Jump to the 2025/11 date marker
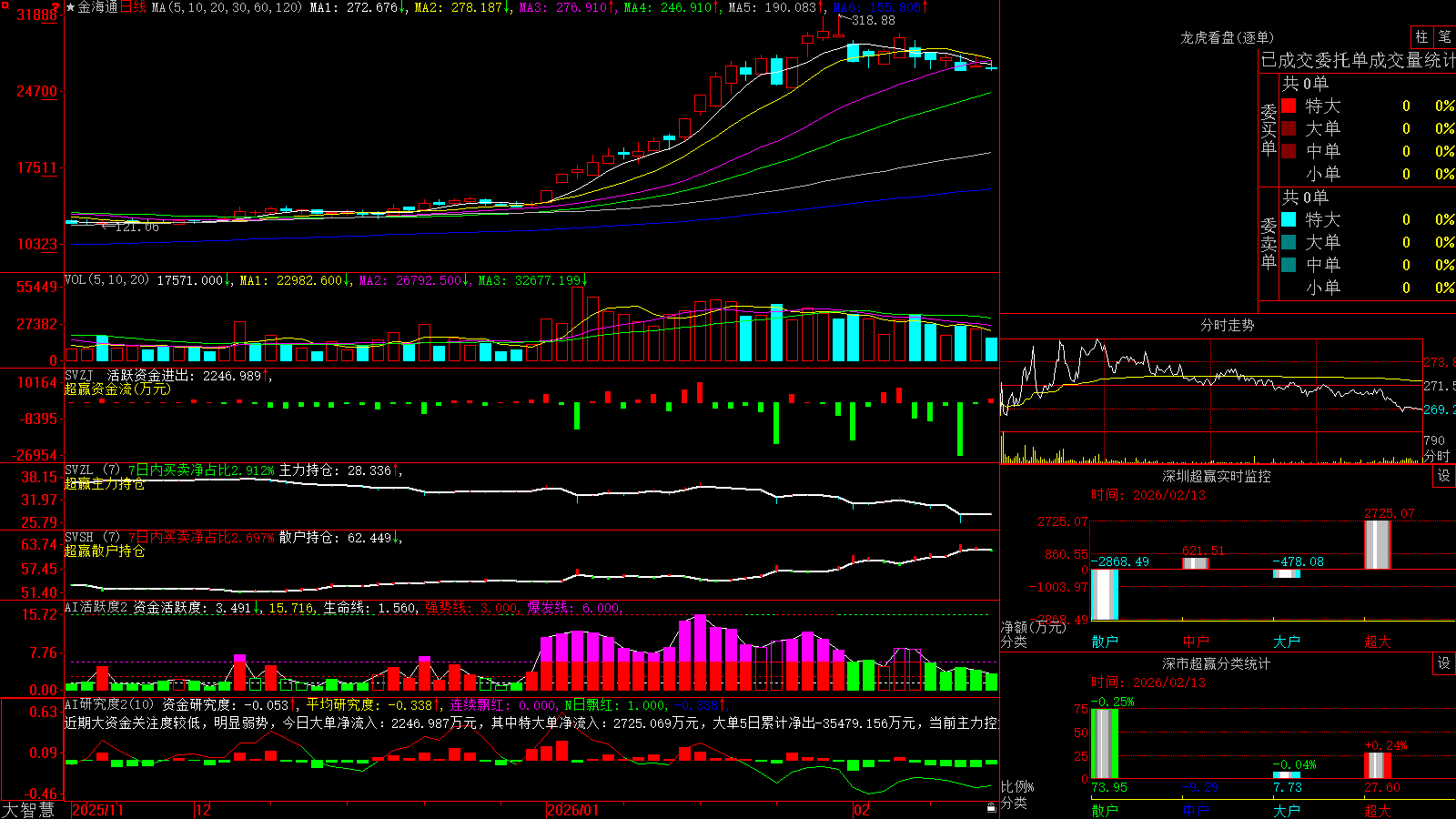Viewport: 1456px width, 819px height. (x=97, y=810)
